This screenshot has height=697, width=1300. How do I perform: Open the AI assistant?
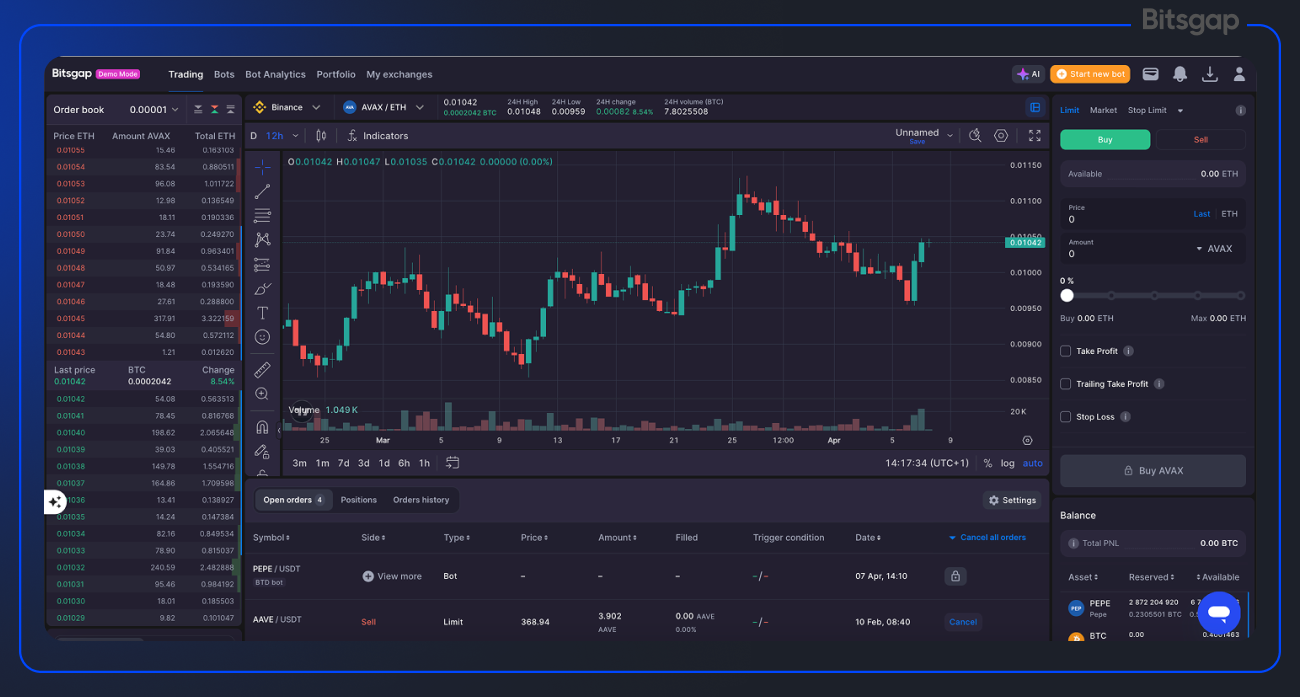click(1028, 74)
